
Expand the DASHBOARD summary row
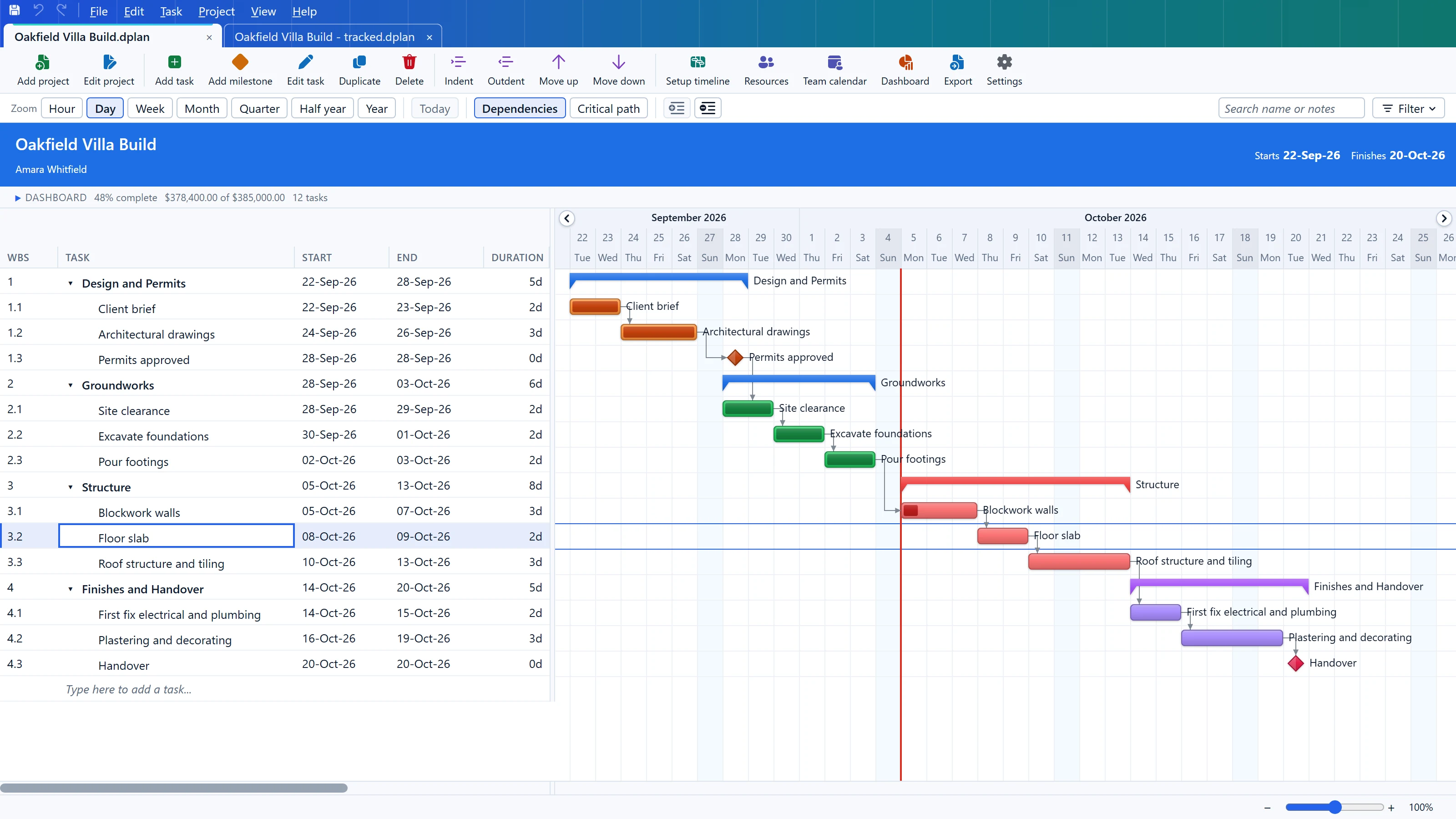click(x=18, y=198)
